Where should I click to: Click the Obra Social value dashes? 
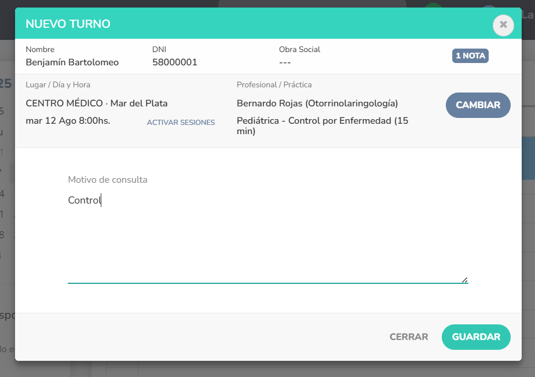285,62
